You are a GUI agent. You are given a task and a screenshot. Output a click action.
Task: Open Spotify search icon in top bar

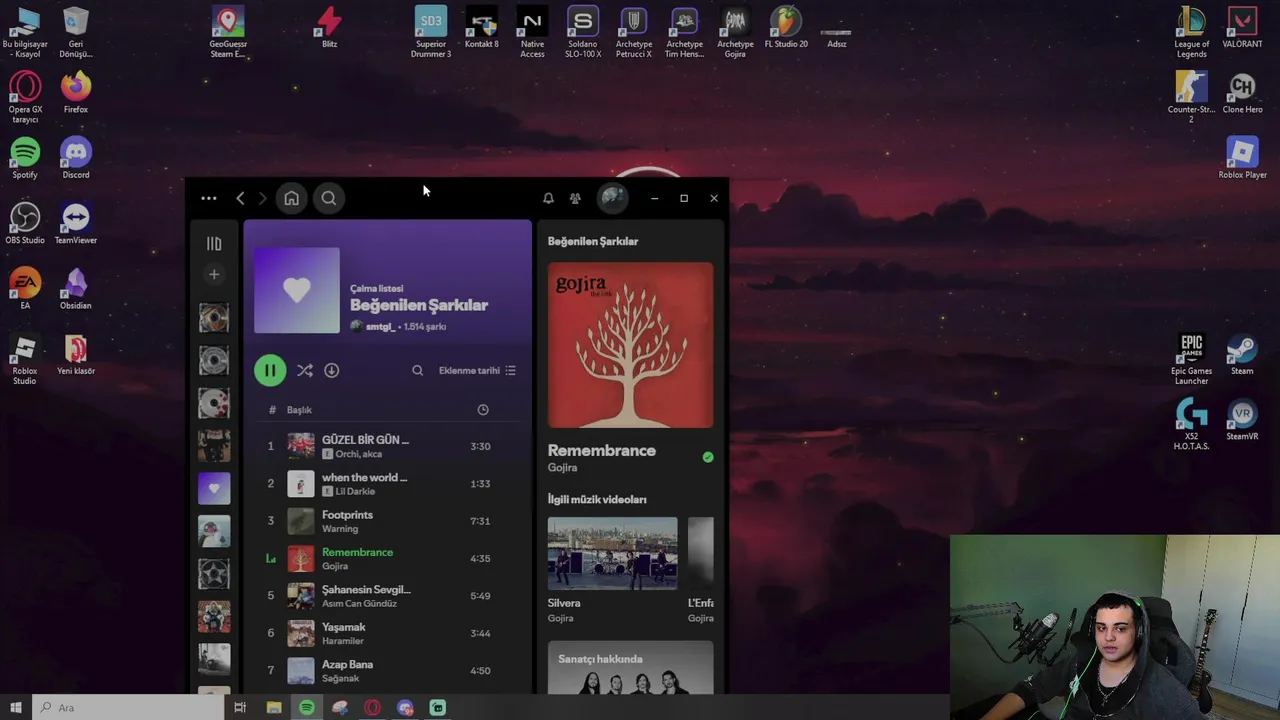point(329,198)
